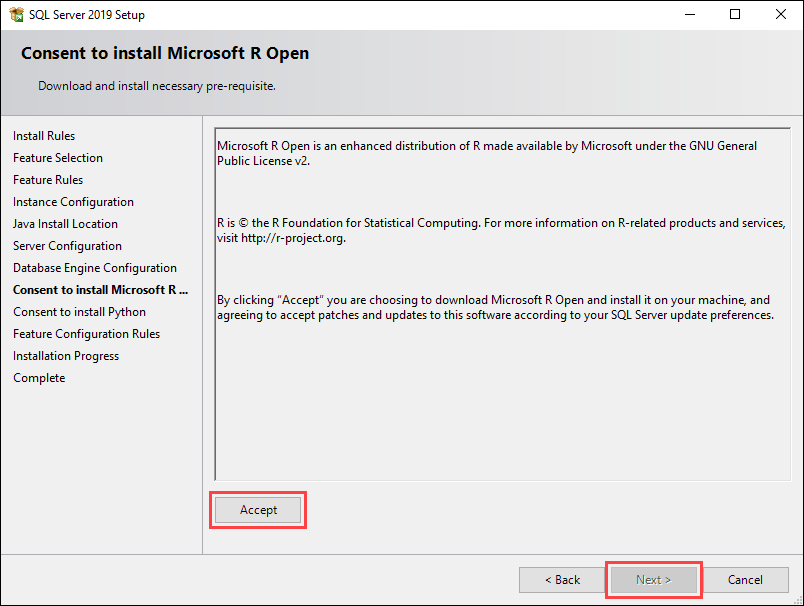Click the http://r-project.org URL text
The width and height of the screenshot is (804, 606).
pos(293,238)
